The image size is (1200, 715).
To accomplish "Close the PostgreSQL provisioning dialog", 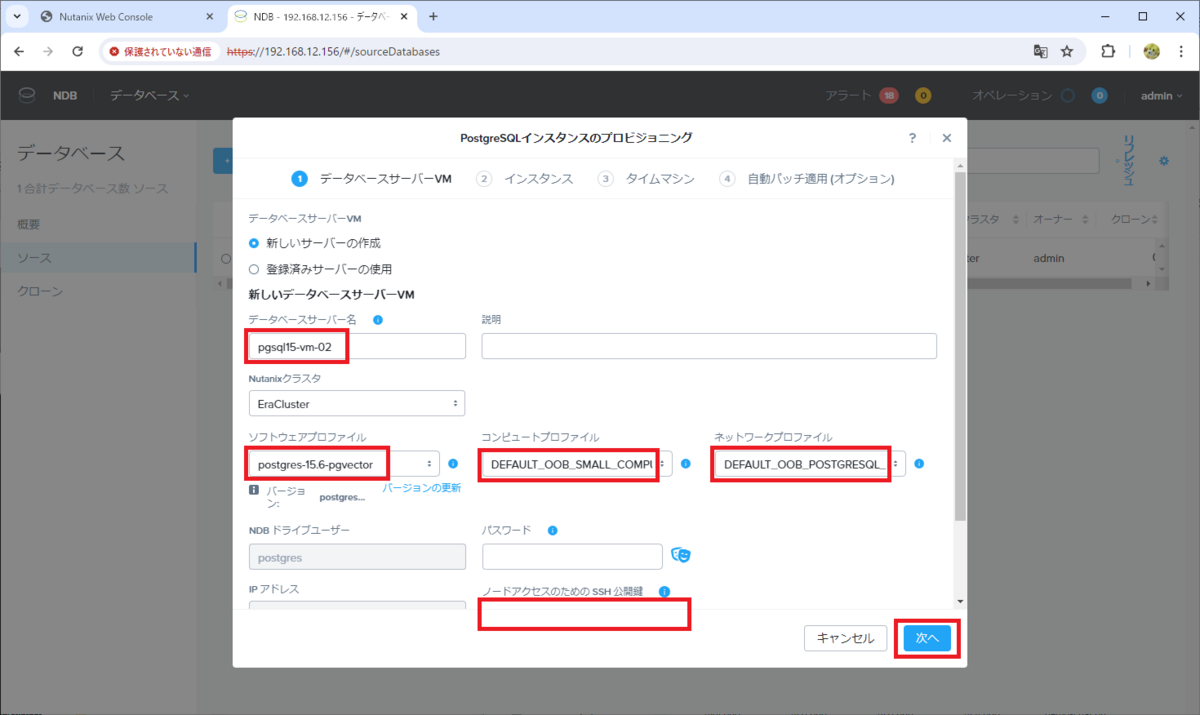I will [947, 138].
